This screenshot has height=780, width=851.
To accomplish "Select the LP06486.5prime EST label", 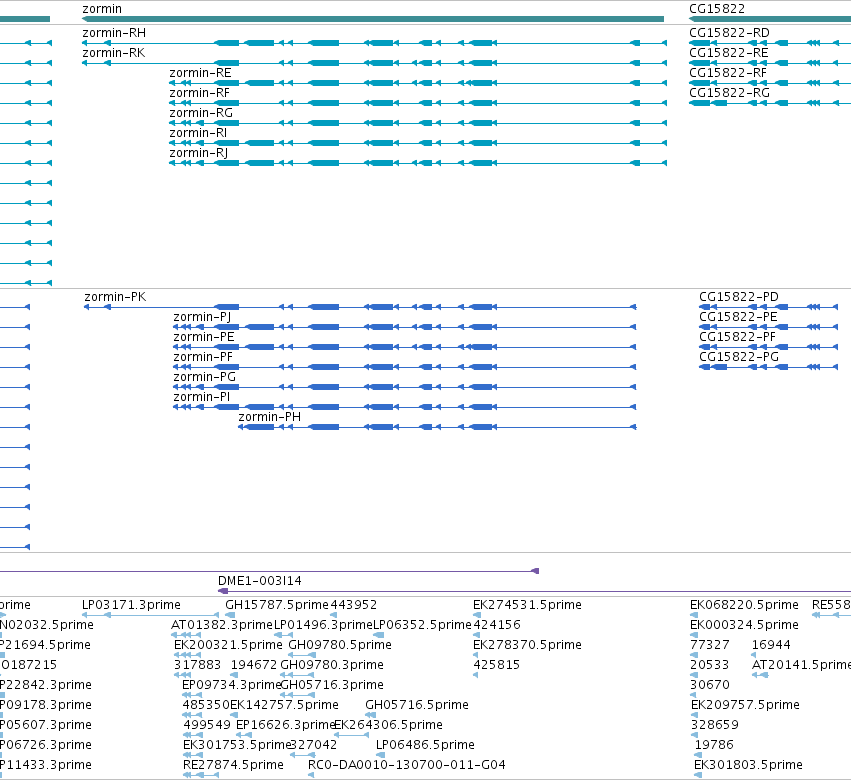I will (426, 745).
